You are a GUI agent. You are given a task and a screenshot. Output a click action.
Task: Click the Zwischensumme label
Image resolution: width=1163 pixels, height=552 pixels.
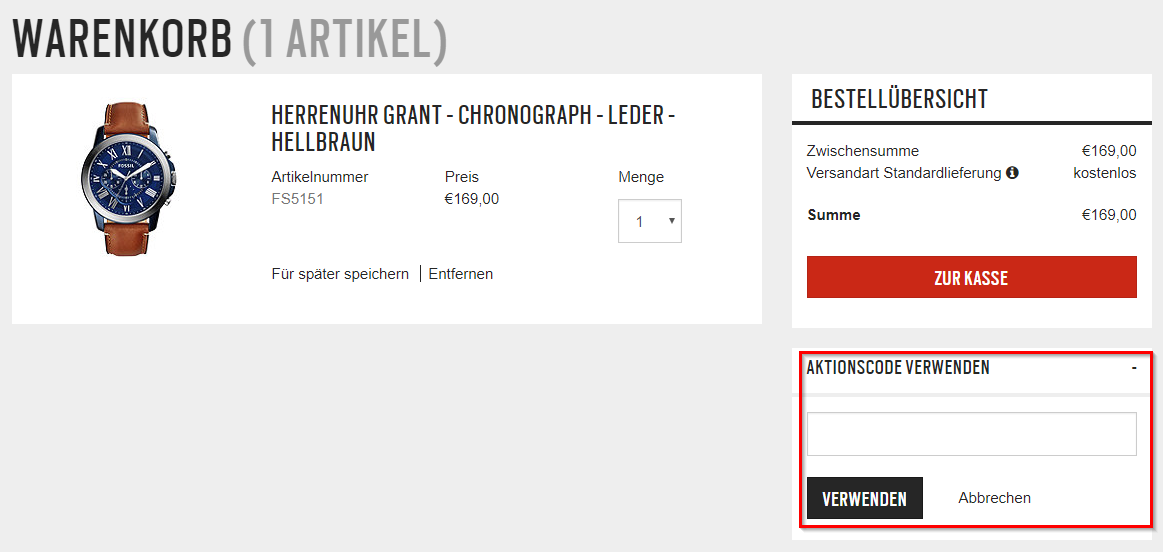(863, 151)
